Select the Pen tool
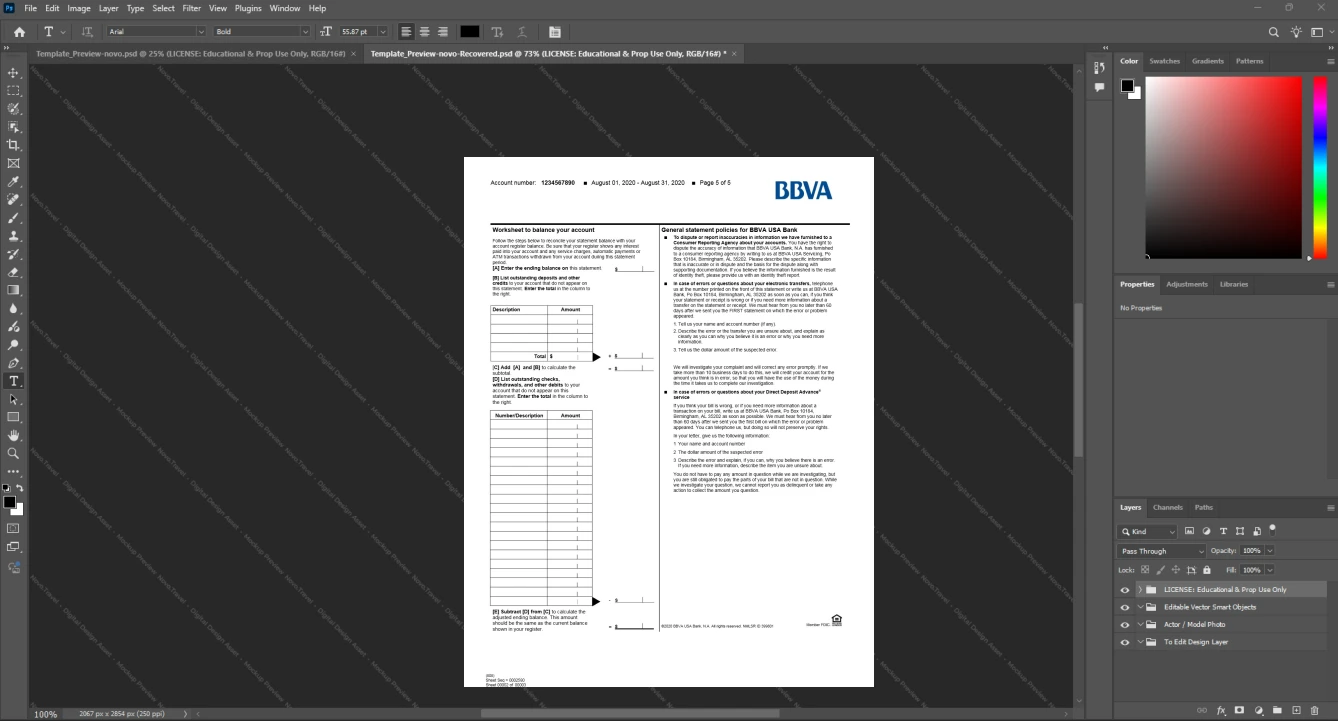1338x721 pixels. coord(14,363)
